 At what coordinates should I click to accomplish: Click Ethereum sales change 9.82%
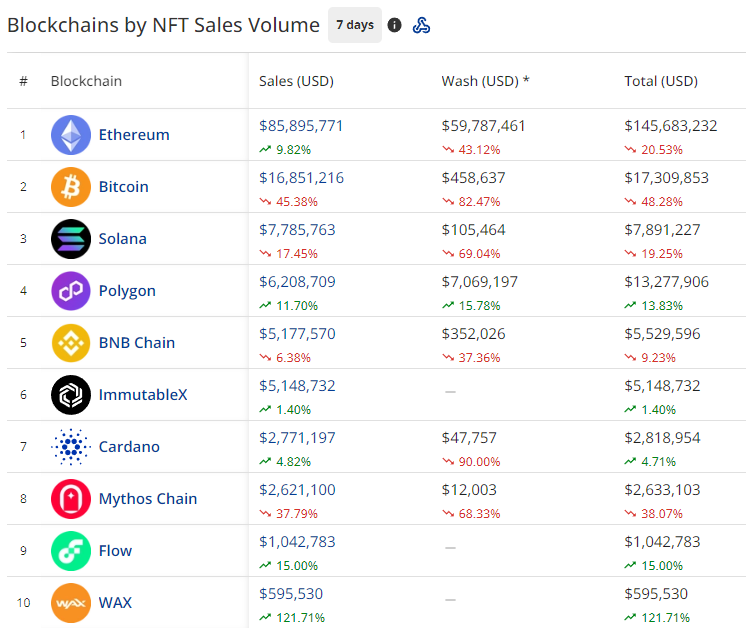click(285, 150)
